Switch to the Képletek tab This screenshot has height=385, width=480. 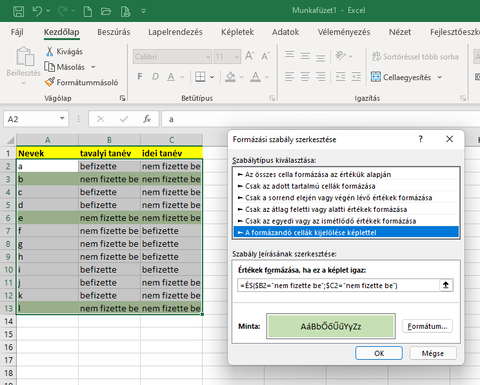coord(237,32)
